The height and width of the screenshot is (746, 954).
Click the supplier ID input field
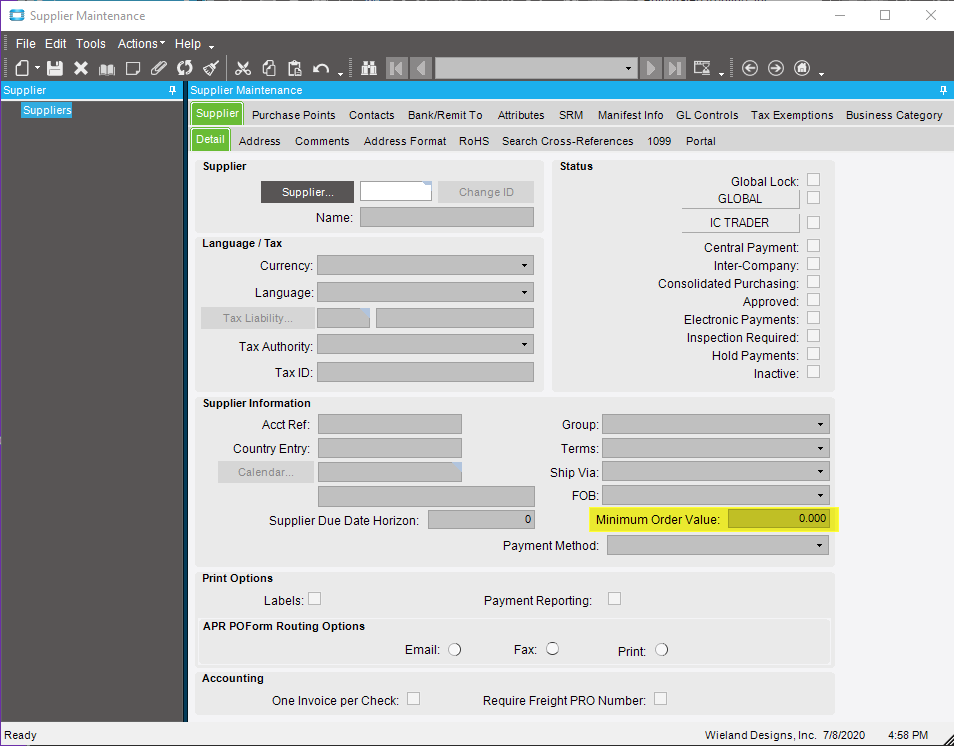[x=395, y=191]
